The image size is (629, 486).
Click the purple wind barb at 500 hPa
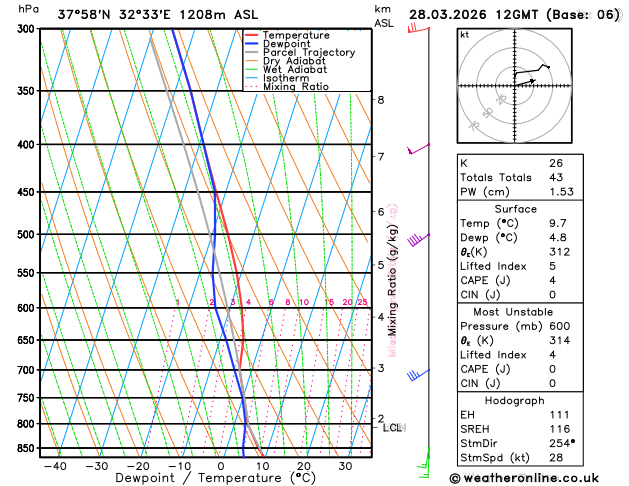coord(418,239)
